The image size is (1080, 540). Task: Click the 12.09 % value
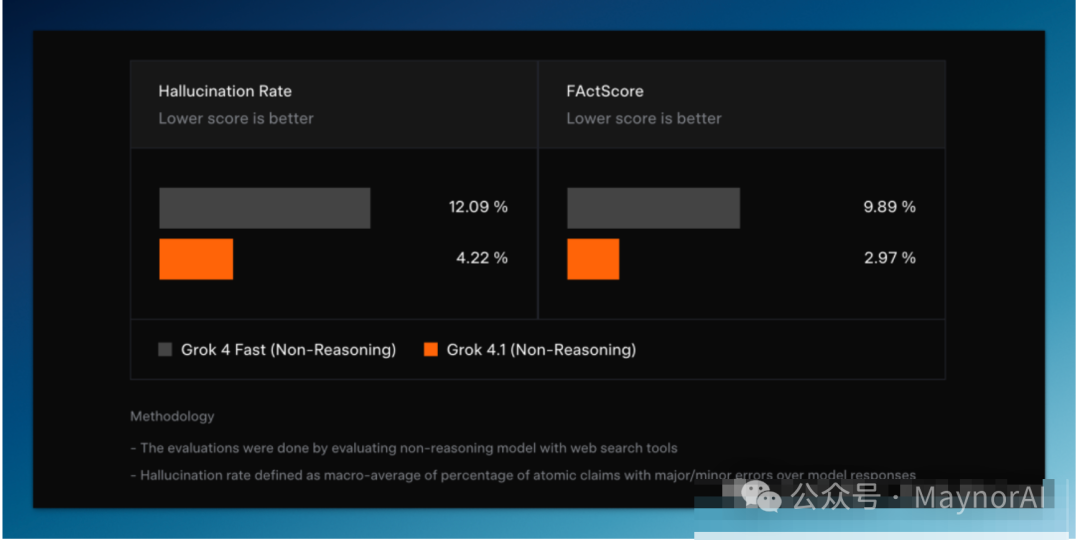tap(478, 207)
